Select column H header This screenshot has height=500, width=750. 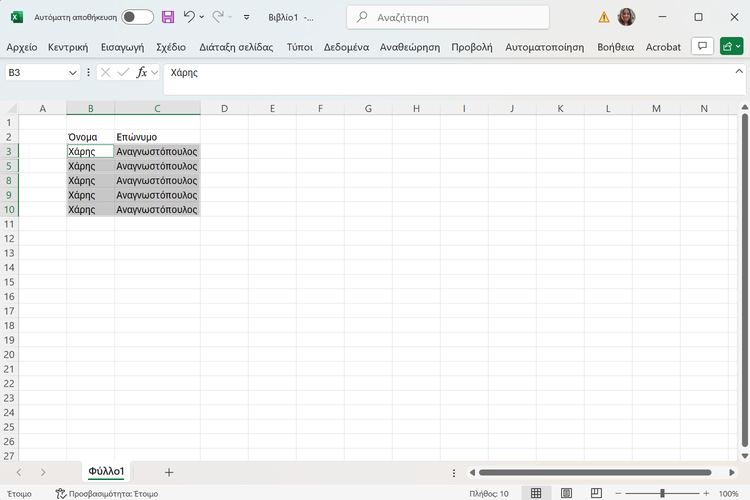416,109
